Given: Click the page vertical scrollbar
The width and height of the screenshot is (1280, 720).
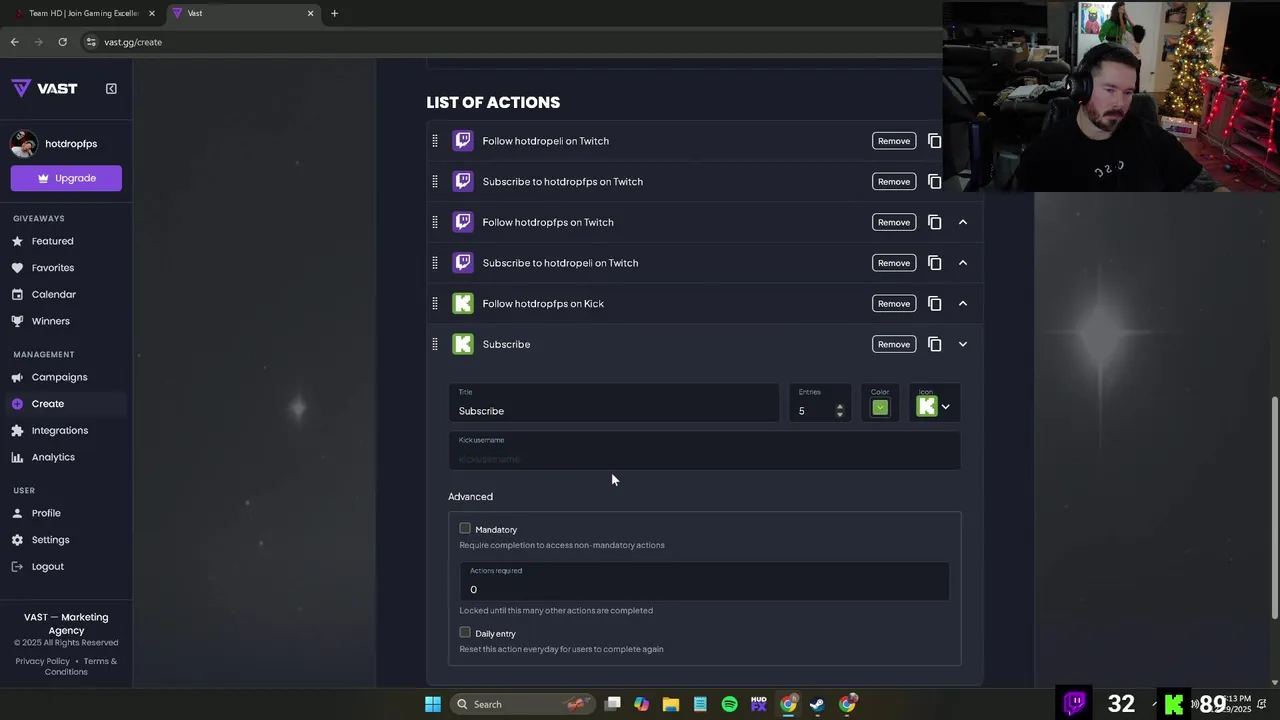Looking at the screenshot, I should coord(1274,508).
